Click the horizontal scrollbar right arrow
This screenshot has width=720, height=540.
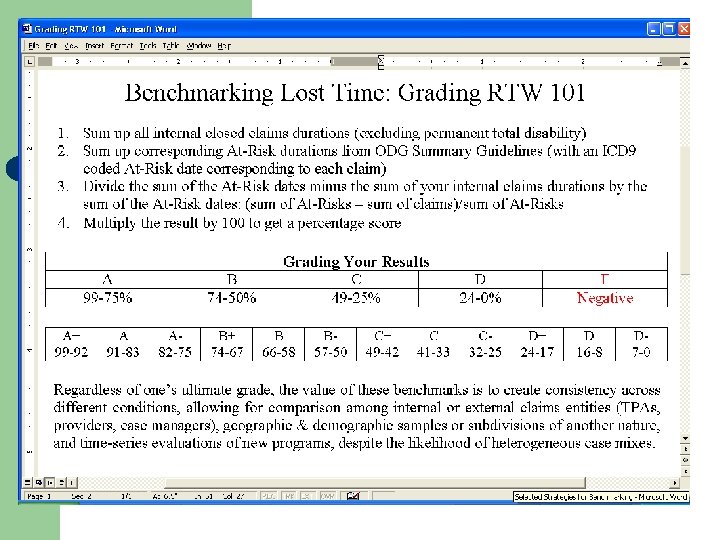tap(675, 483)
